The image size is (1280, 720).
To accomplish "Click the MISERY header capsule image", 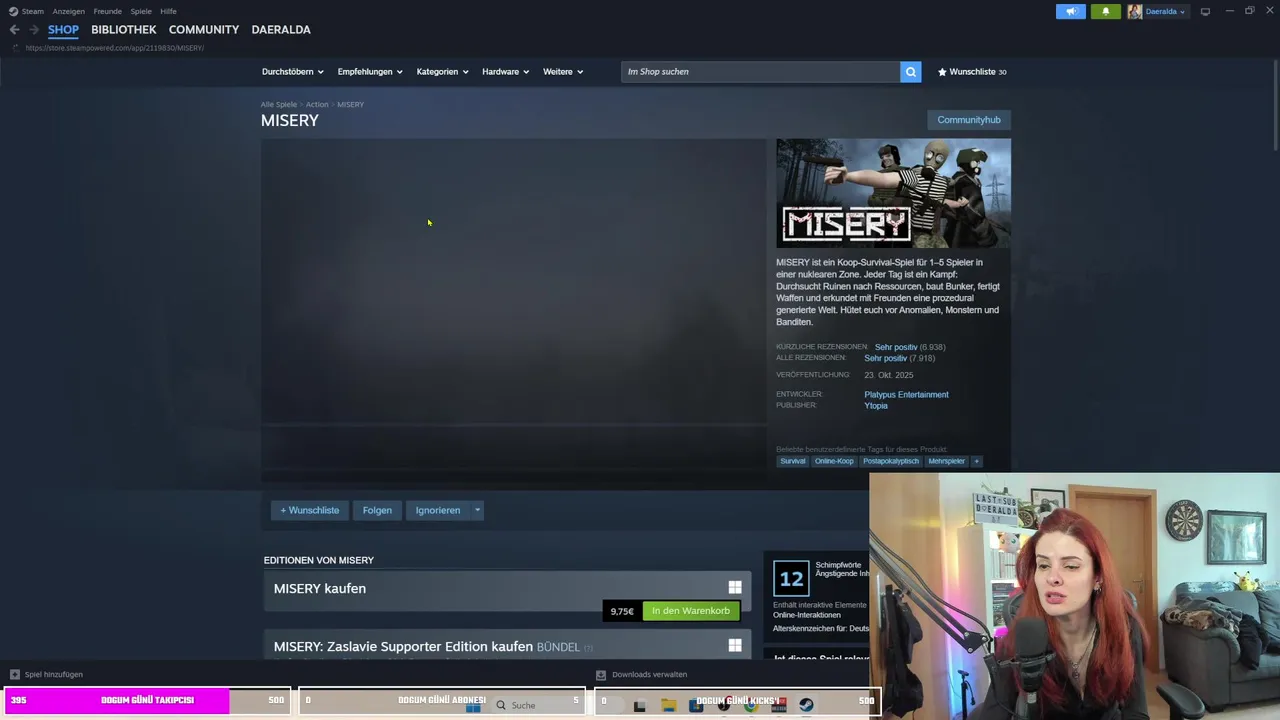I will coord(893,193).
